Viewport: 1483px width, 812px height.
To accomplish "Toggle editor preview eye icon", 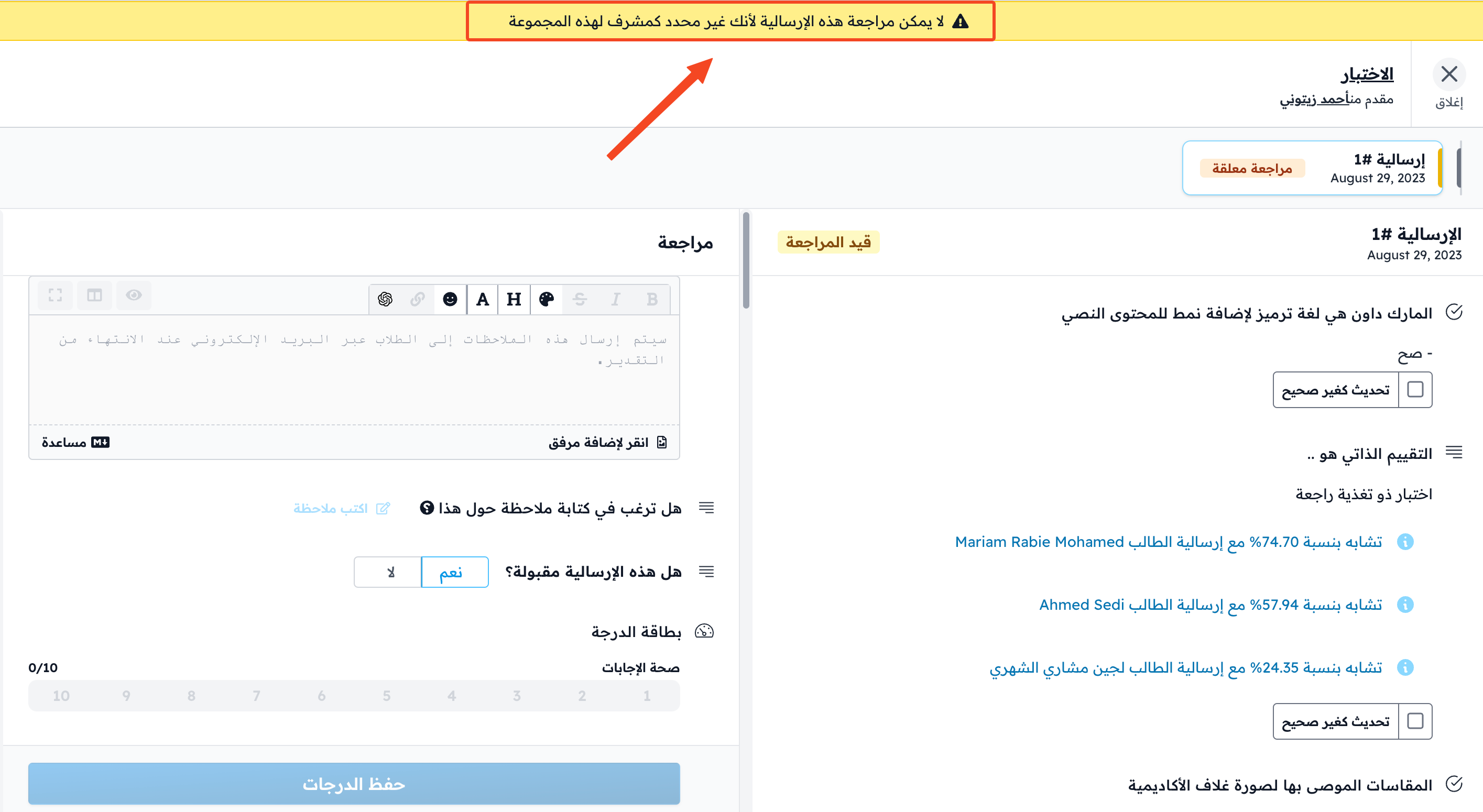I will (134, 295).
